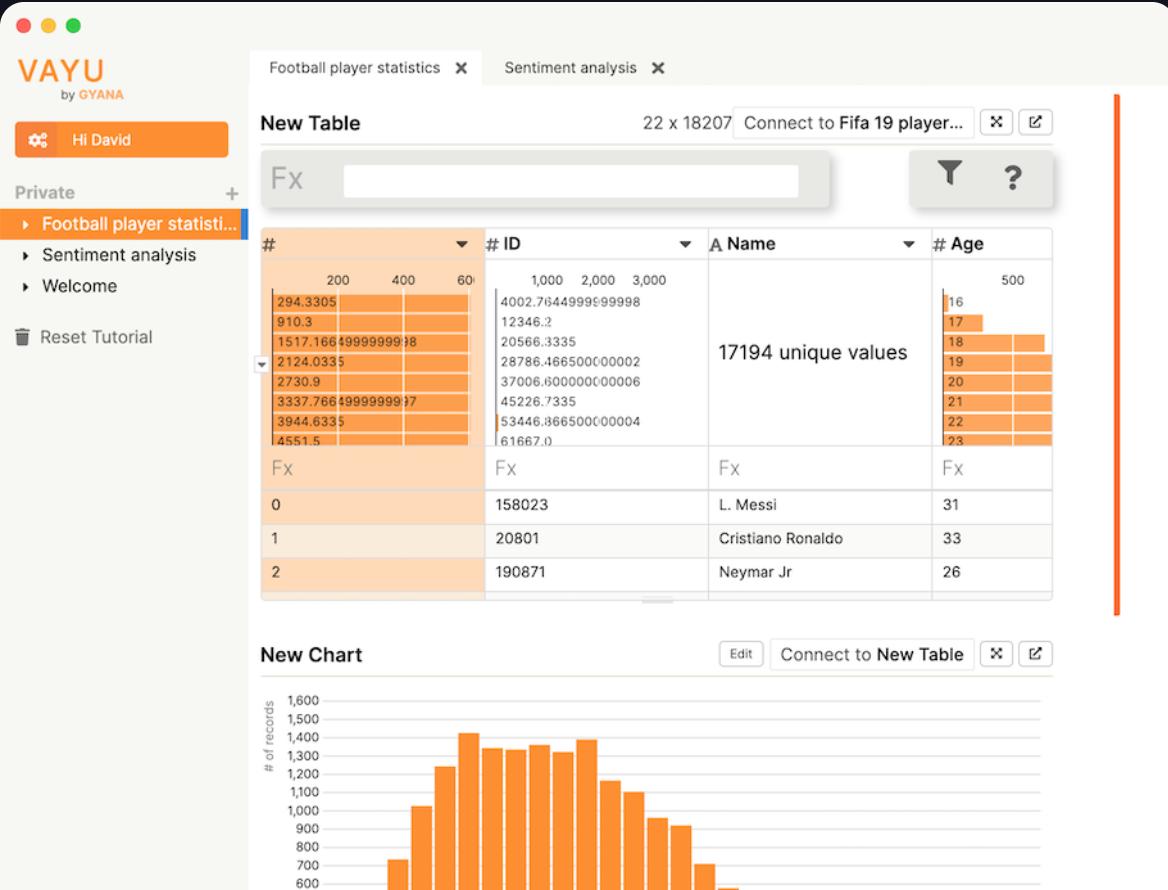Click the Fx formula input field
The height and width of the screenshot is (890, 1168).
(570, 181)
